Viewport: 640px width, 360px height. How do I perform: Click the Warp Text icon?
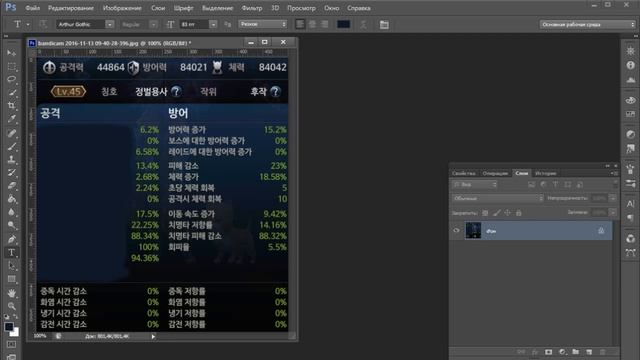[363, 24]
